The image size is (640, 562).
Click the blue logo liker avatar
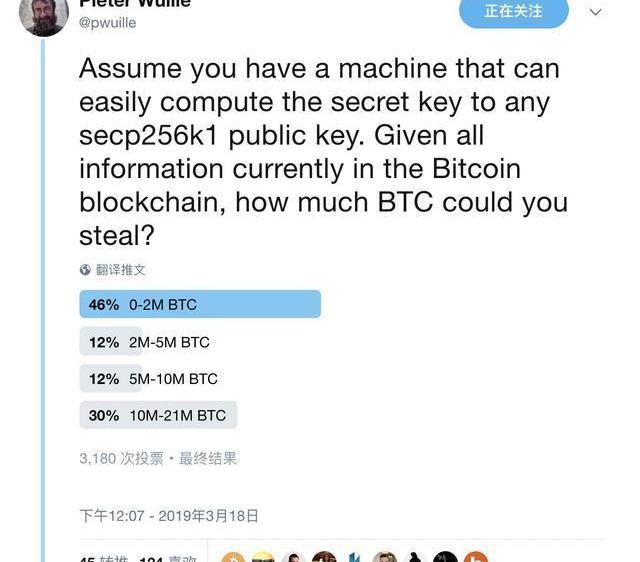tap(354, 557)
